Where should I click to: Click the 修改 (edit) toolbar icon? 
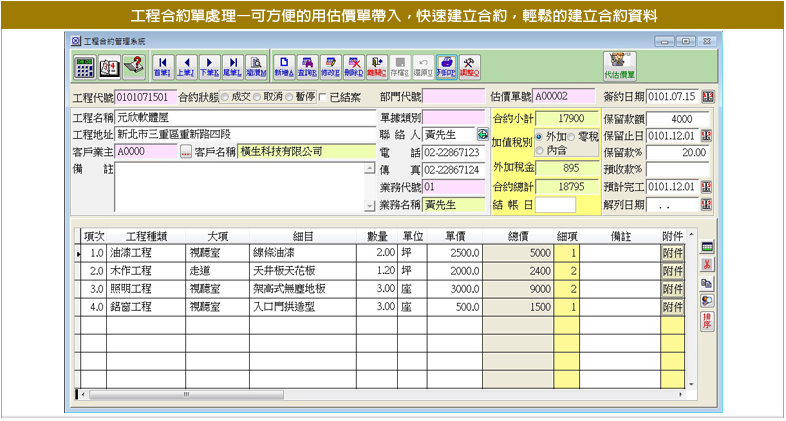point(330,67)
